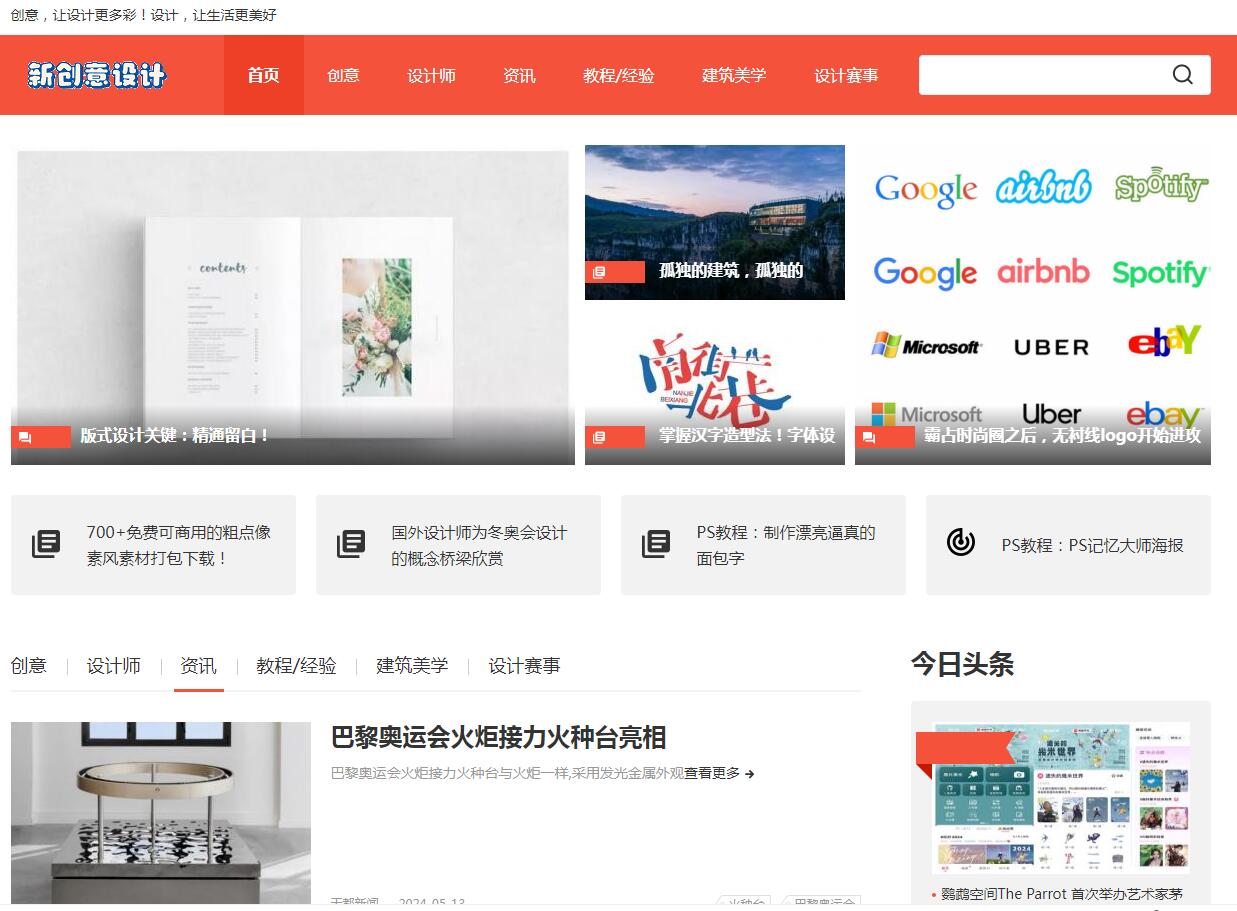Image resolution: width=1237 pixels, height=911 pixels.
Task: Click the red badge icon on 版式设计关键 banner
Action: tap(41, 437)
